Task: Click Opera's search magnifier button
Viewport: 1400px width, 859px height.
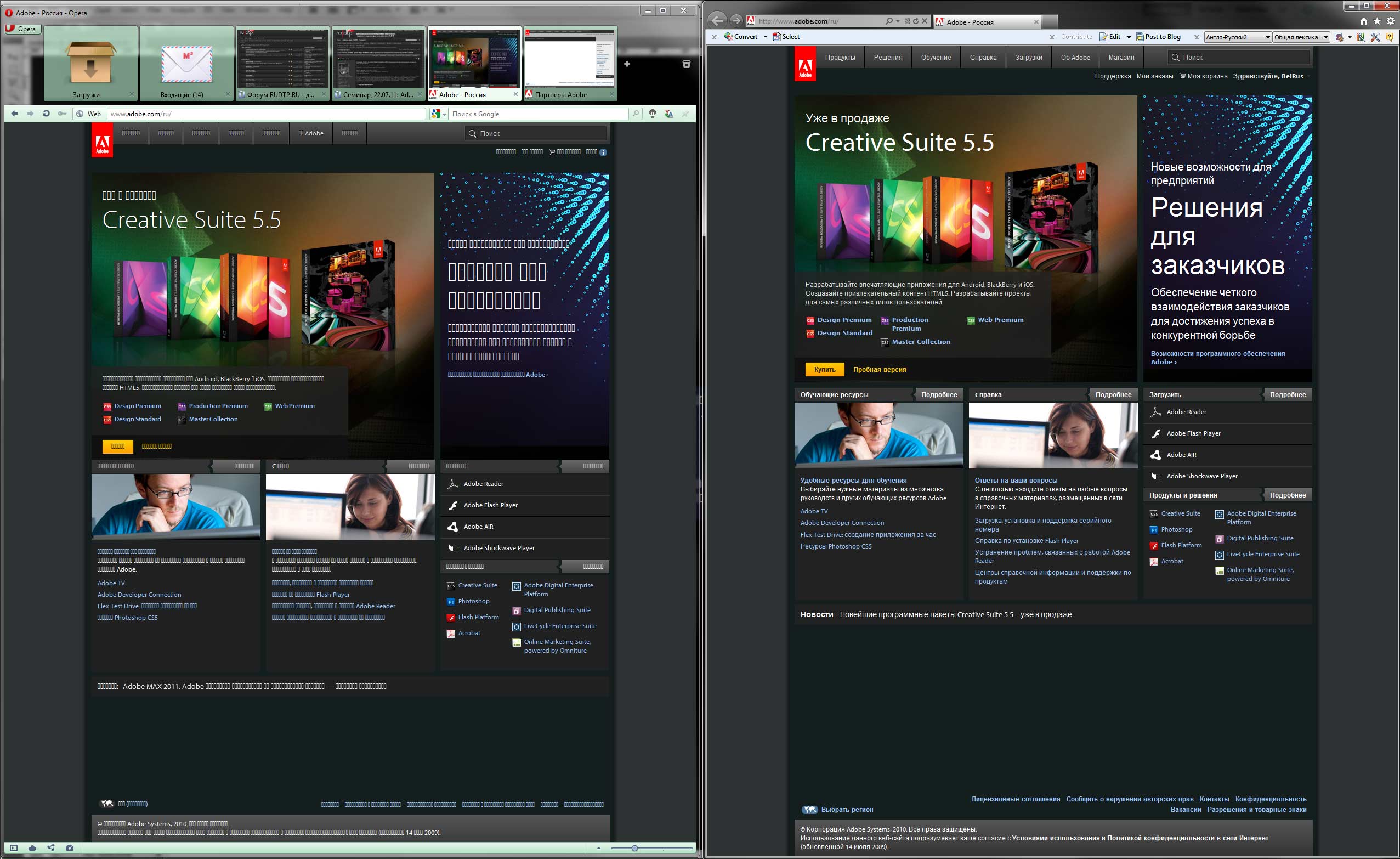Action: pos(636,114)
